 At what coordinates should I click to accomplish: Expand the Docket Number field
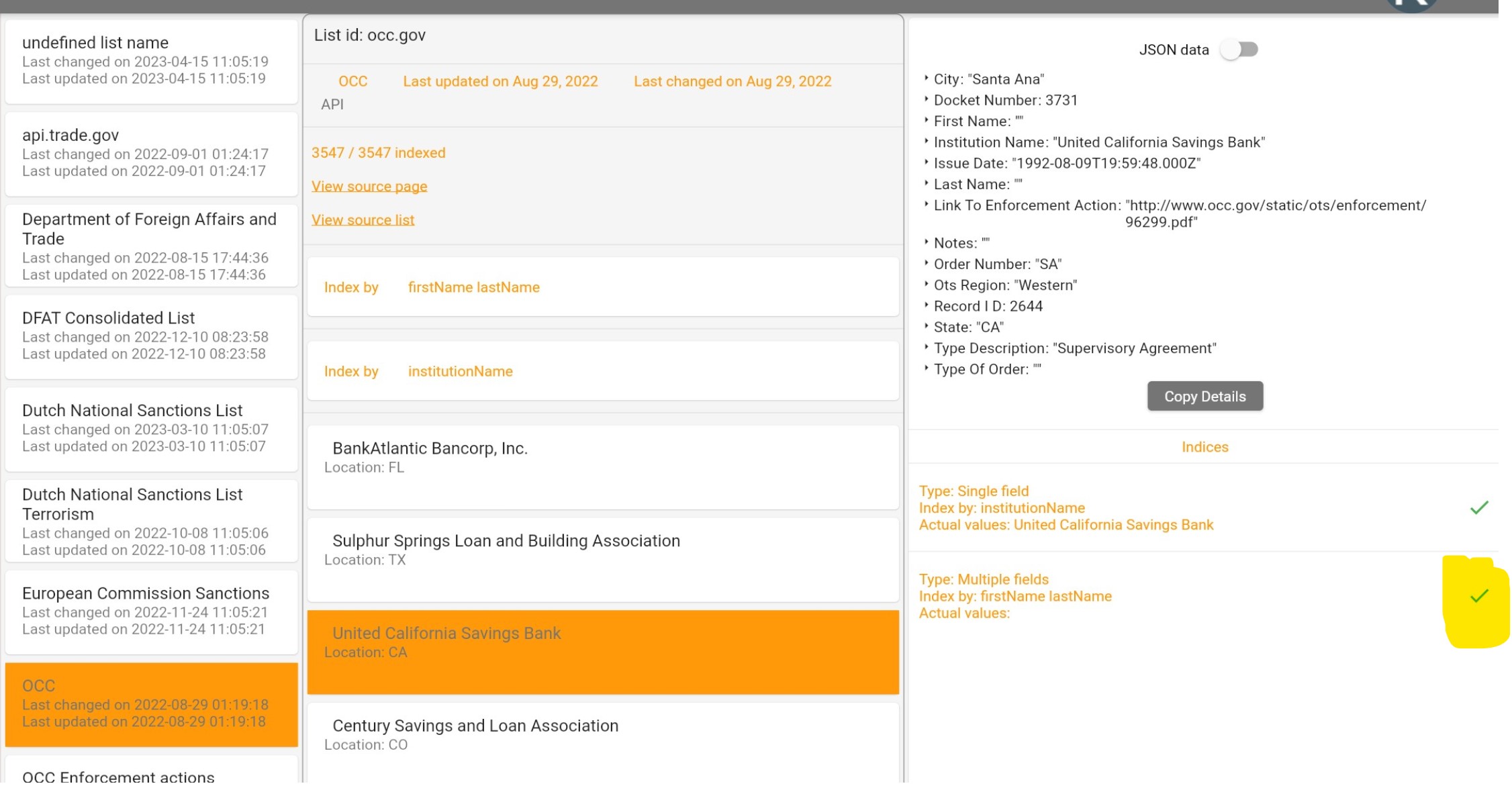point(927,100)
